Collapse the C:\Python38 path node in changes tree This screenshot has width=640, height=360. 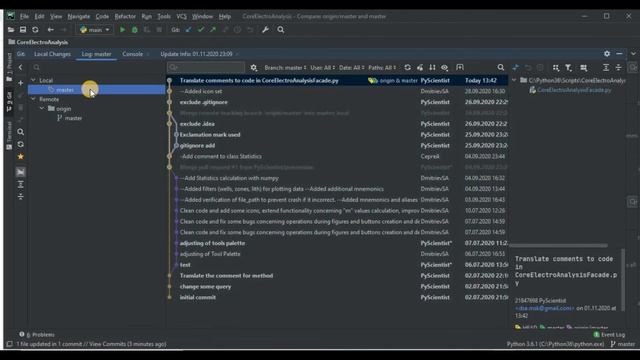(515, 80)
